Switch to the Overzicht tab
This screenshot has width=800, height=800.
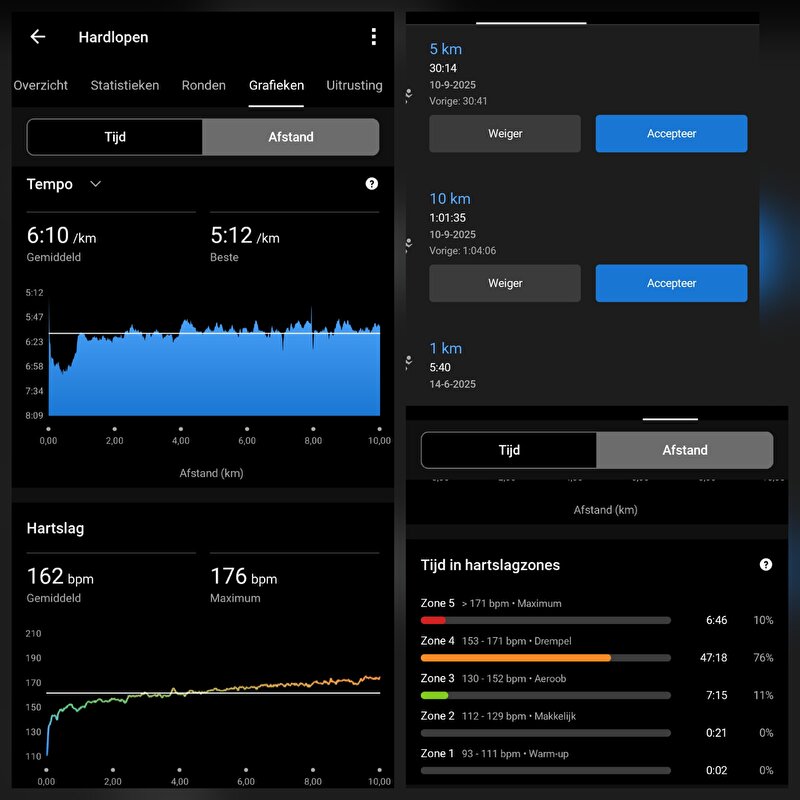tap(41, 85)
